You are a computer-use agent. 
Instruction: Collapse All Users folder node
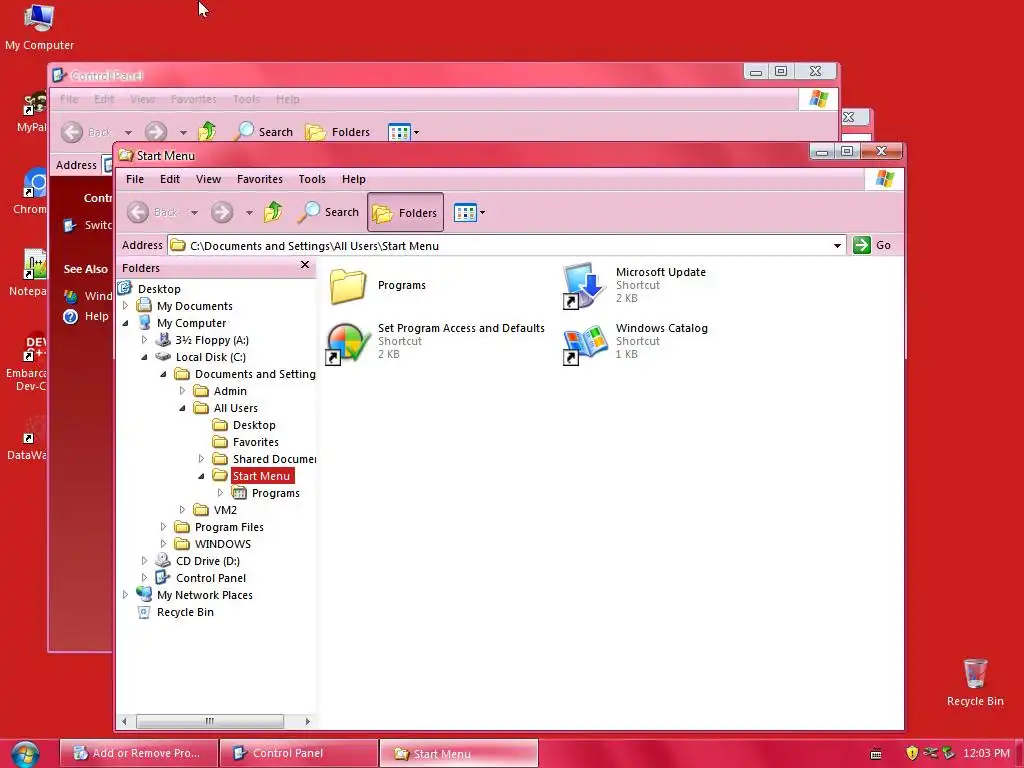pos(182,408)
